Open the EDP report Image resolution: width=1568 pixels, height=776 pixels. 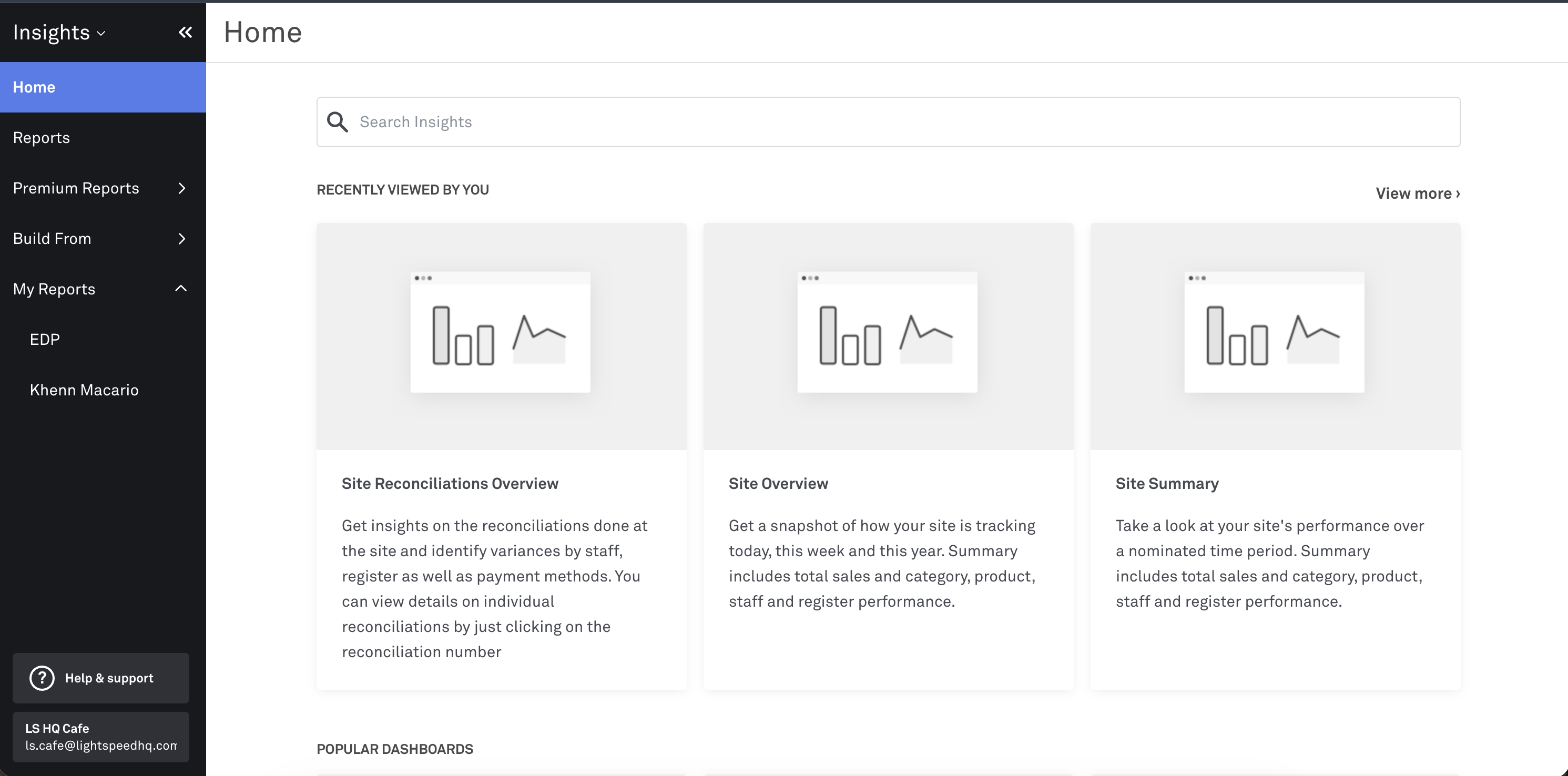pos(103,340)
